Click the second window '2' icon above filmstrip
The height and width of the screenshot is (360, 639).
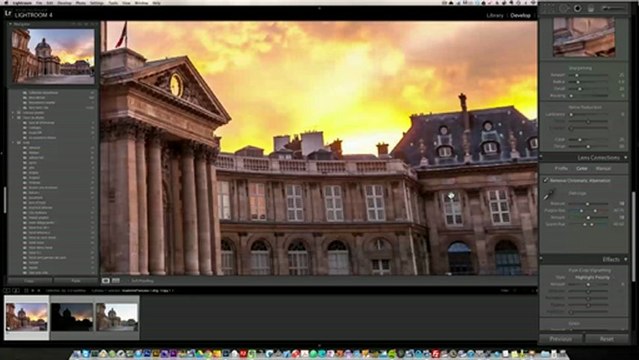(16, 291)
